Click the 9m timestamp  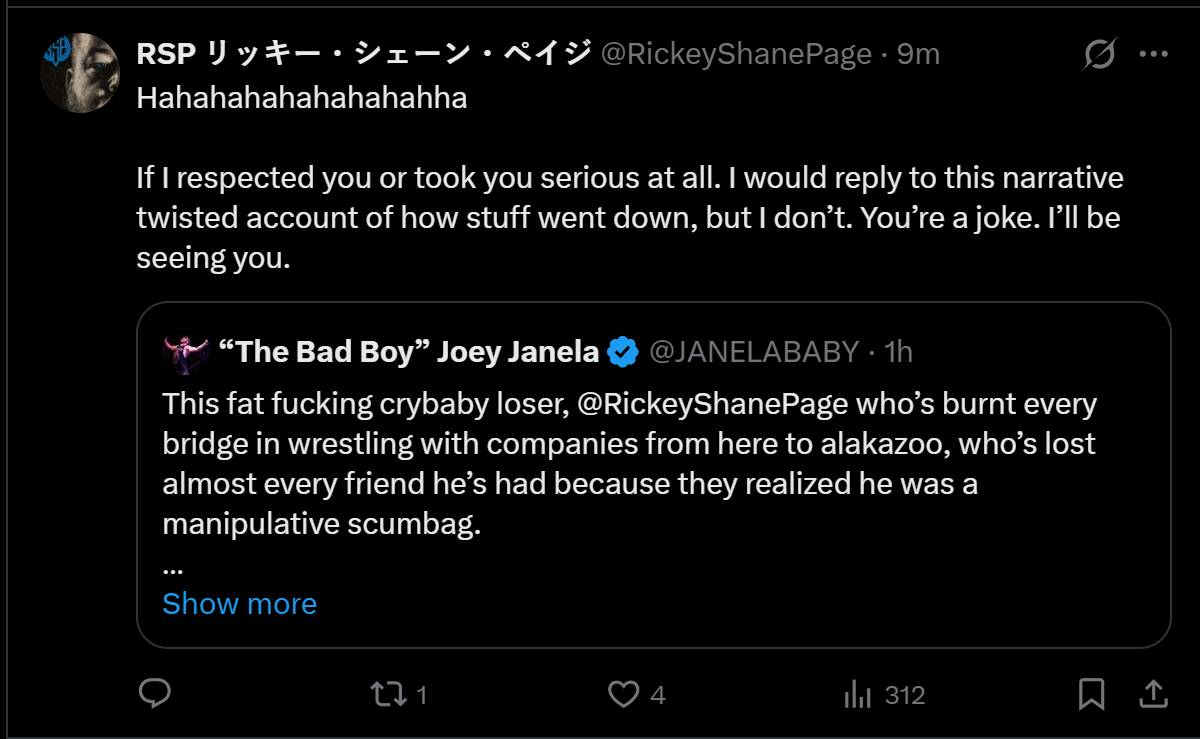[x=918, y=54]
